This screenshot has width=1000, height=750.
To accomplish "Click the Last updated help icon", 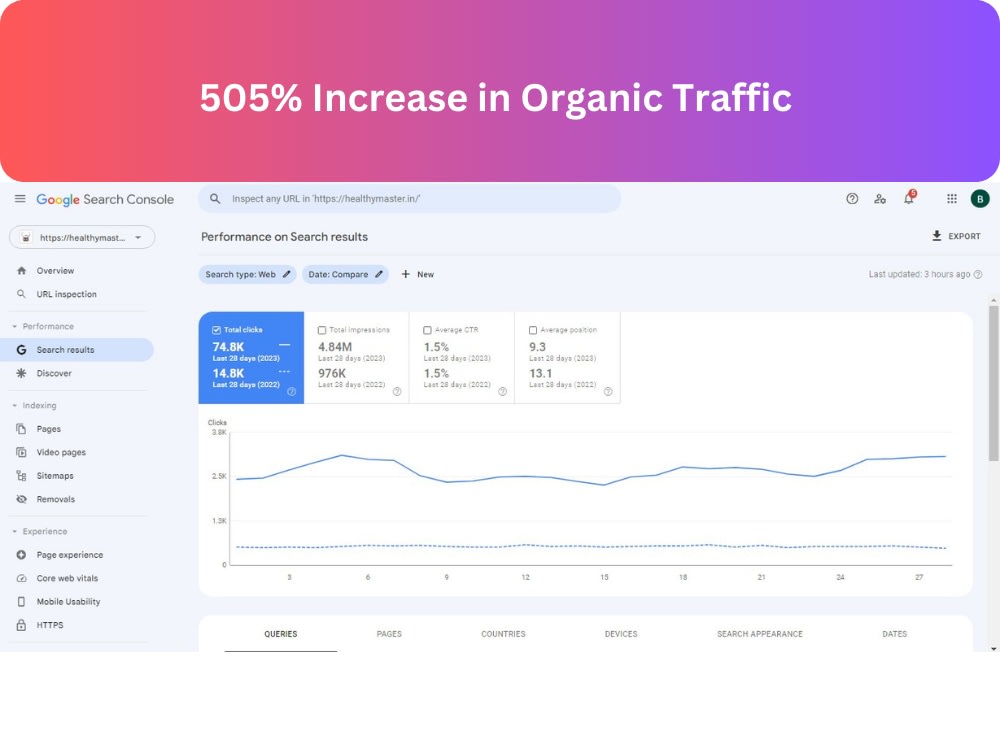I will click(978, 274).
